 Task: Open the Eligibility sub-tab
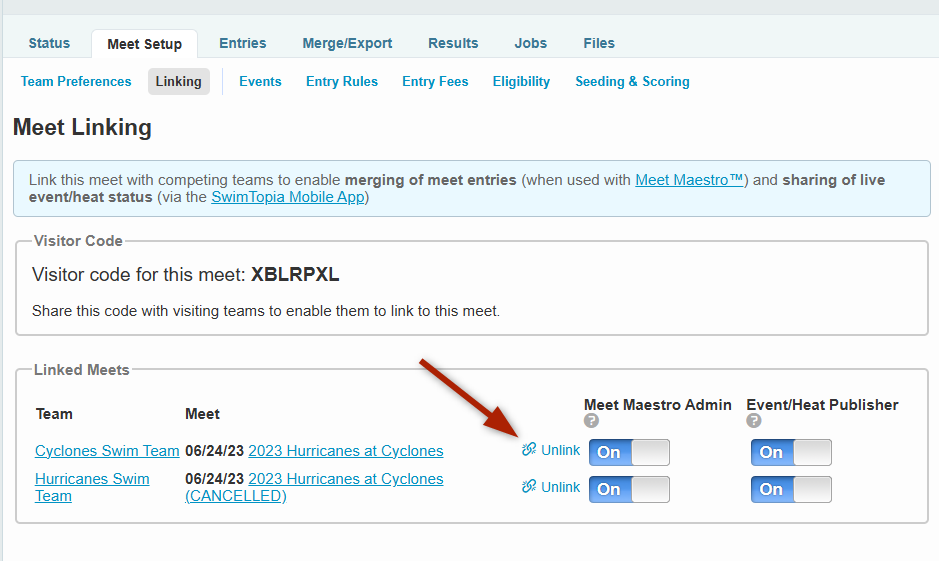coord(521,81)
